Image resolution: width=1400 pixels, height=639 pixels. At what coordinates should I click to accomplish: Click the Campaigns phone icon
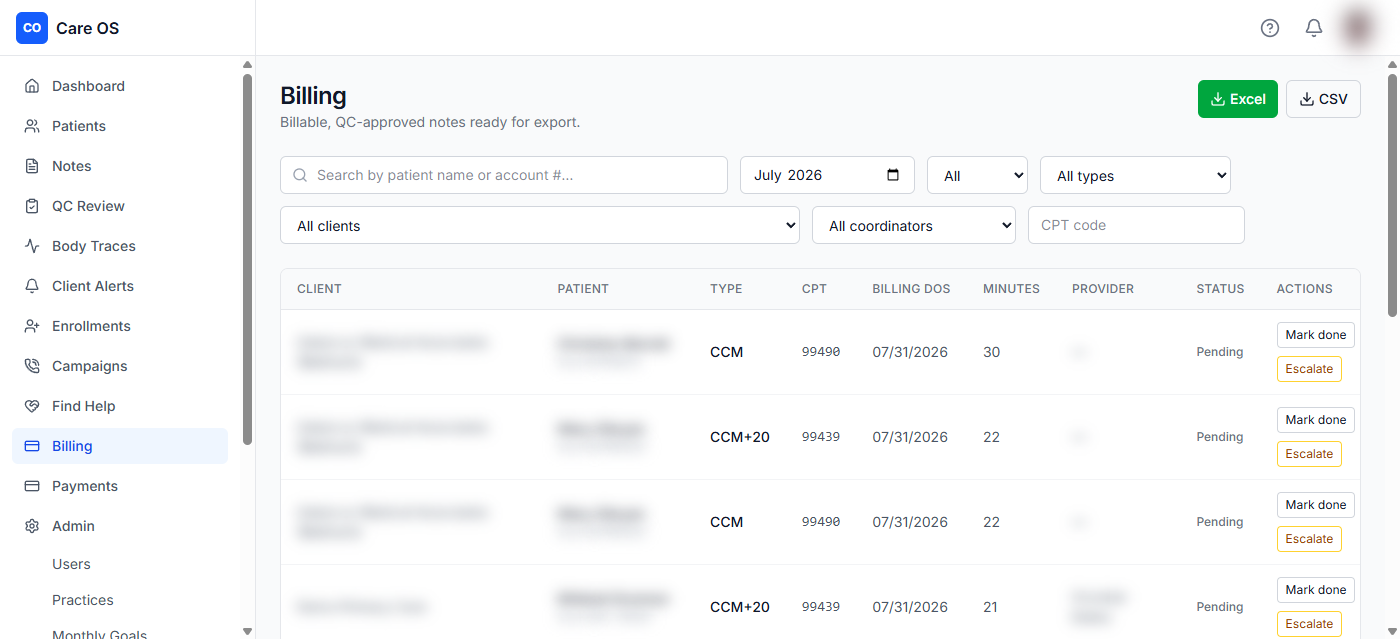point(32,366)
